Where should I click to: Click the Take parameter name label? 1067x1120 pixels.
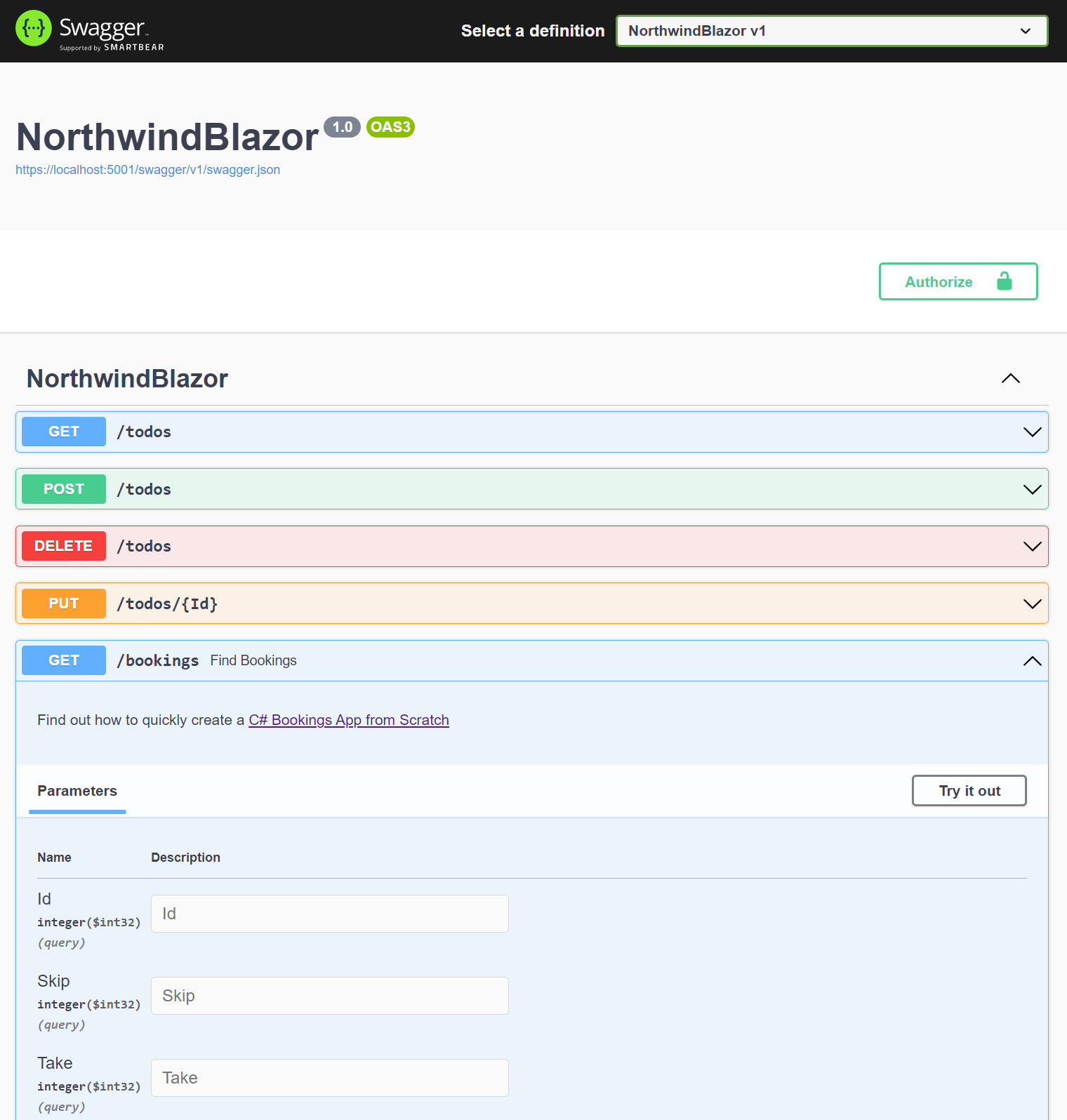[55, 1063]
